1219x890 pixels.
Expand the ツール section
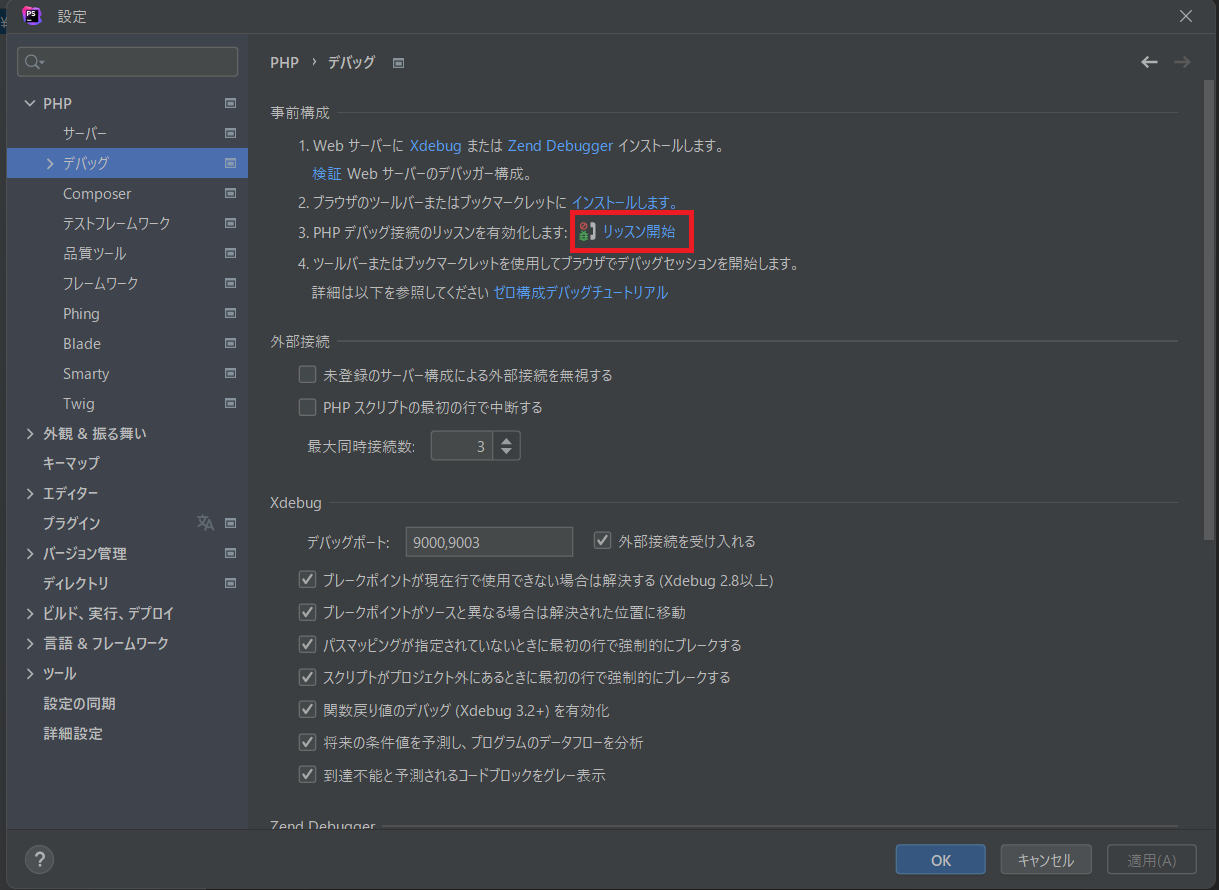click(x=29, y=673)
